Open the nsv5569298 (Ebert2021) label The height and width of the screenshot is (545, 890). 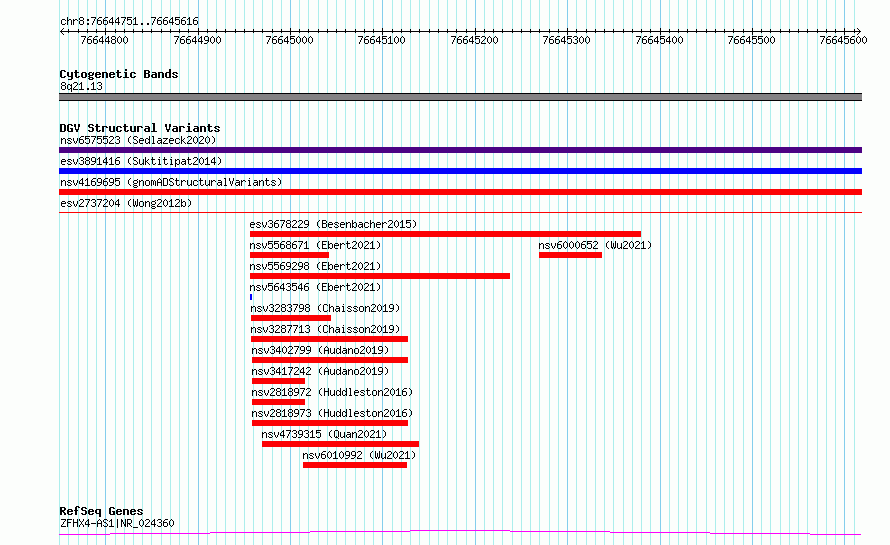[x=315, y=266]
